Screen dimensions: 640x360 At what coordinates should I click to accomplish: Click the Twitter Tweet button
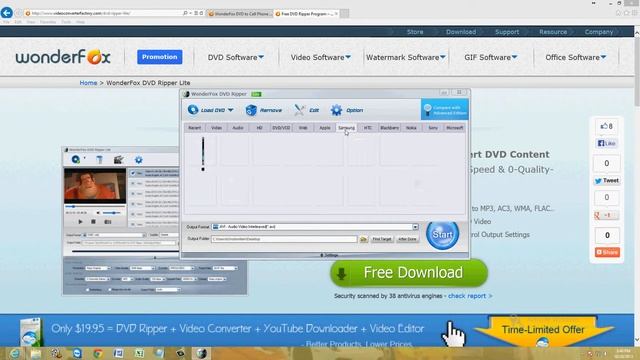[x=607, y=181]
